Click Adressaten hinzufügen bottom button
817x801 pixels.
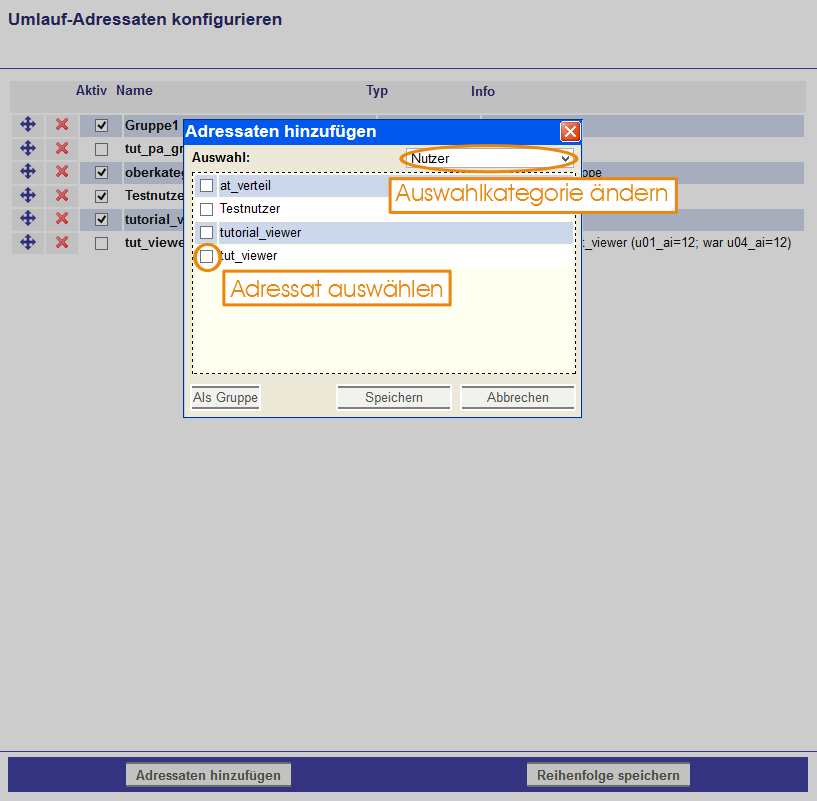click(208, 775)
